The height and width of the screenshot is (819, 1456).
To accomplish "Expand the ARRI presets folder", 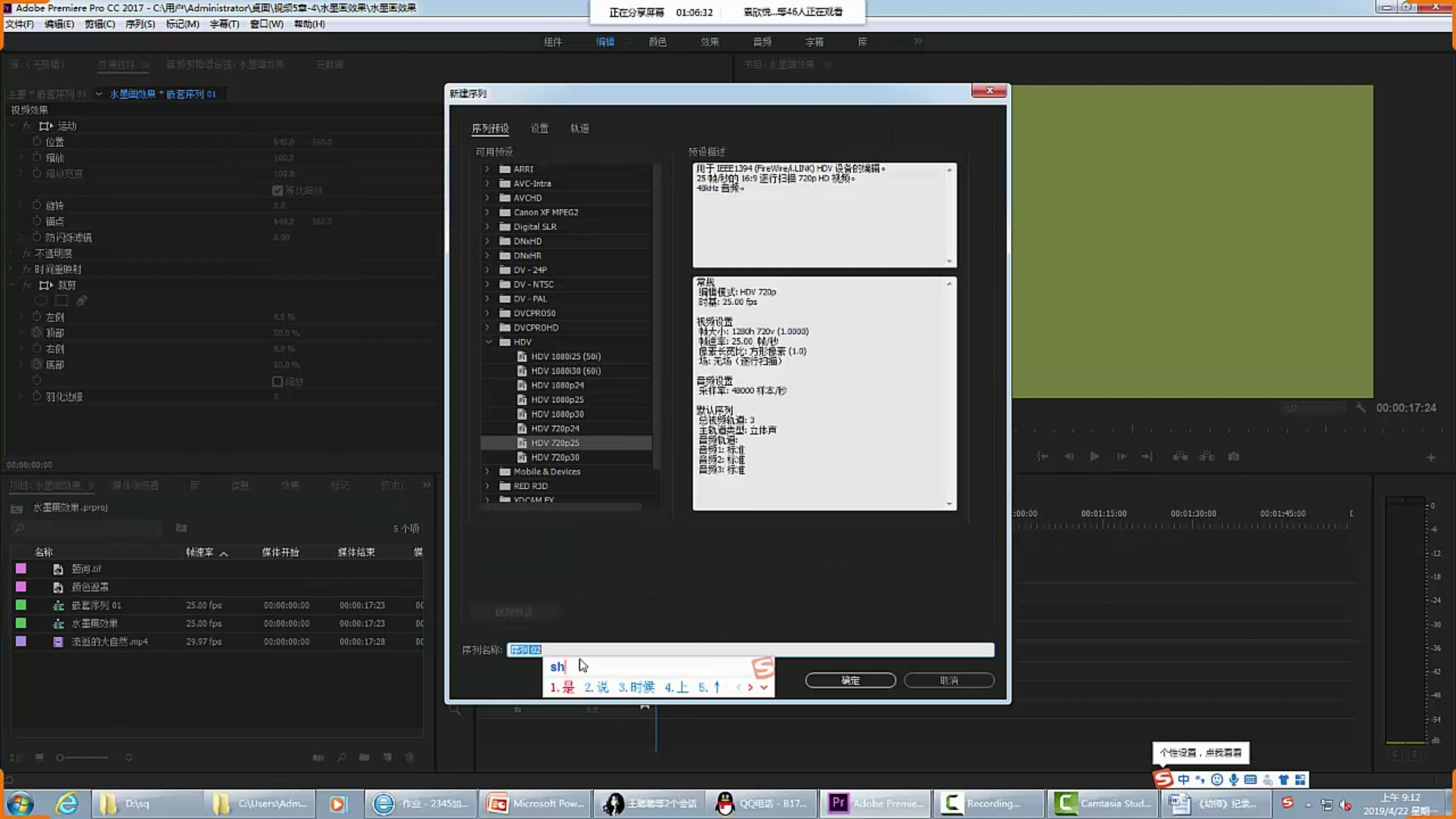I will [488, 169].
